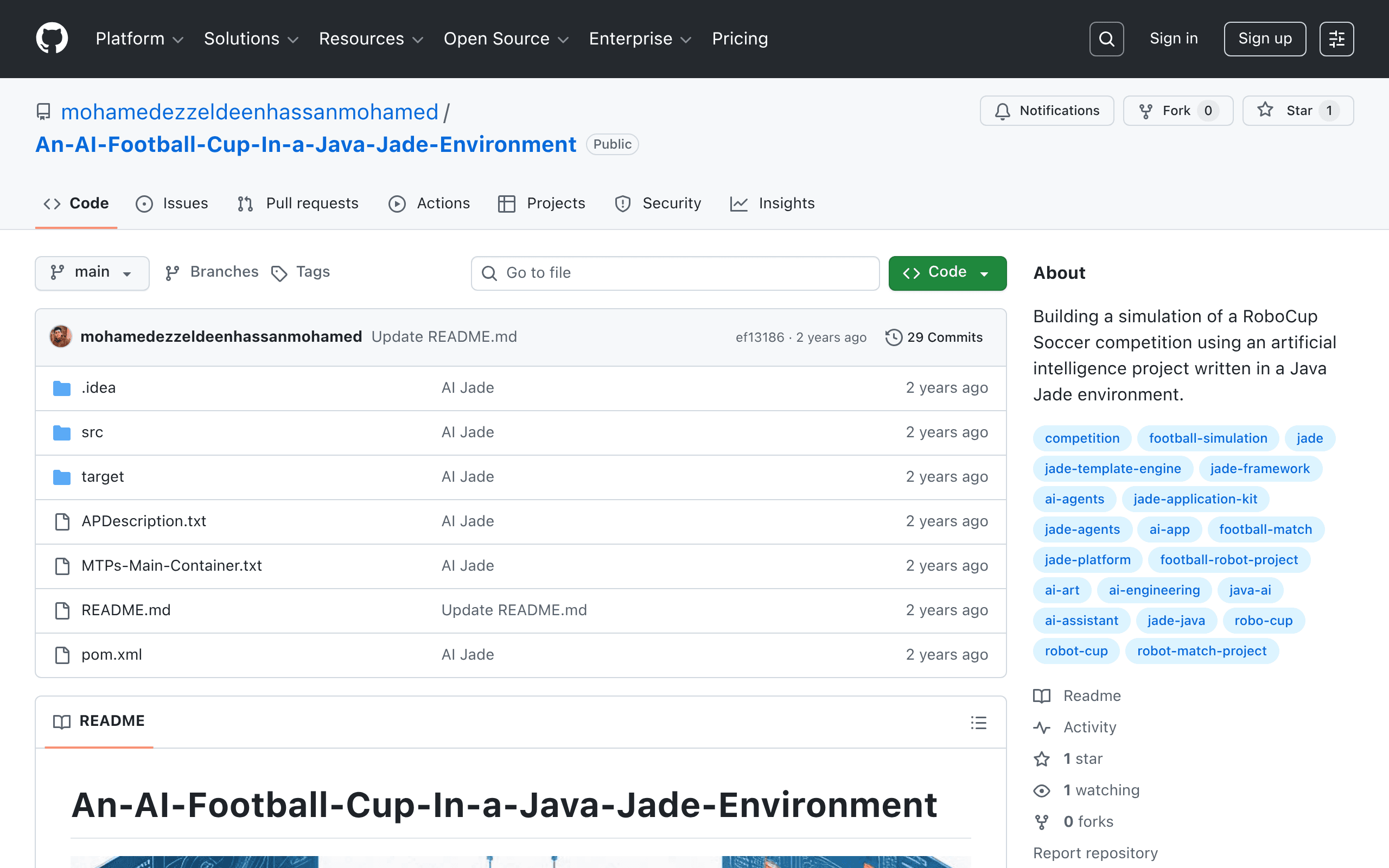Viewport: 1389px width, 868px height.
Task: Open the pom.xml file
Action: click(x=111, y=655)
